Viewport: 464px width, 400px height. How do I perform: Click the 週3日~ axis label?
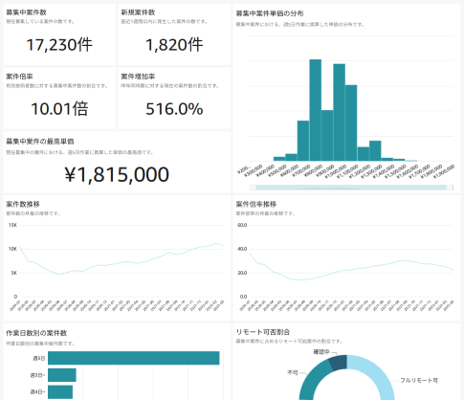tap(38, 375)
